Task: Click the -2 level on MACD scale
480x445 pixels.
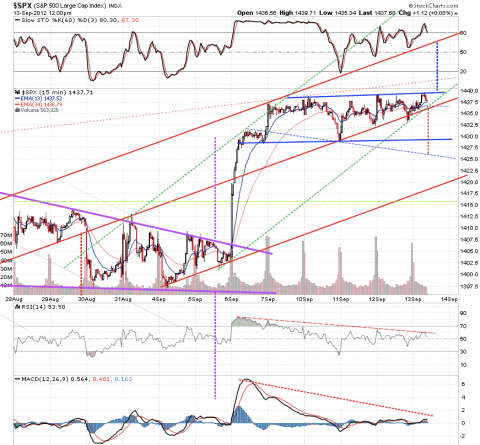Action: 463,436
